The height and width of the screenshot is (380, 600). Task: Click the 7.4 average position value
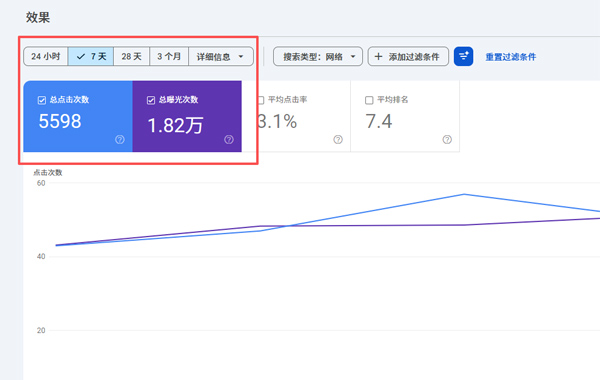coord(379,121)
